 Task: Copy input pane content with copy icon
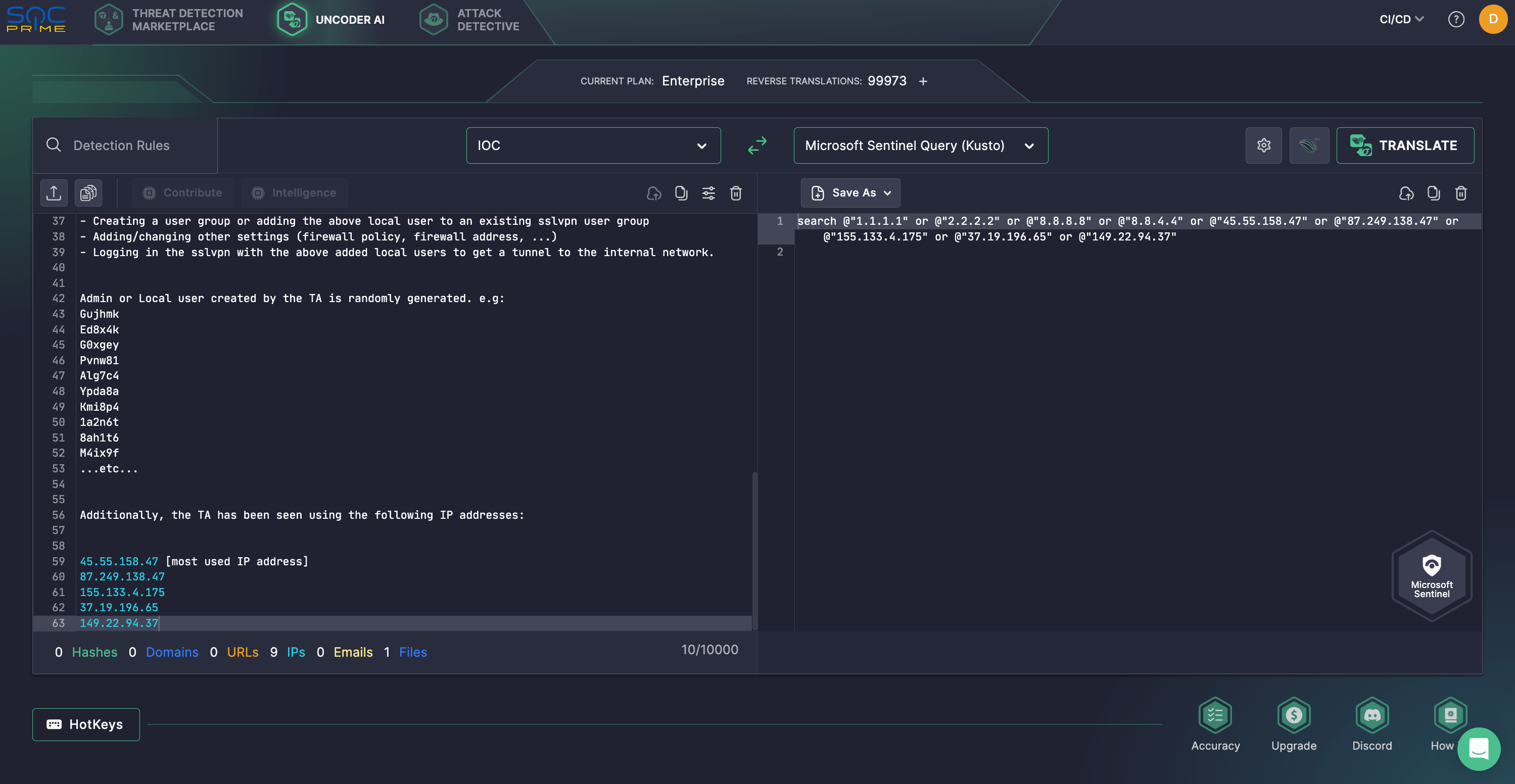681,193
